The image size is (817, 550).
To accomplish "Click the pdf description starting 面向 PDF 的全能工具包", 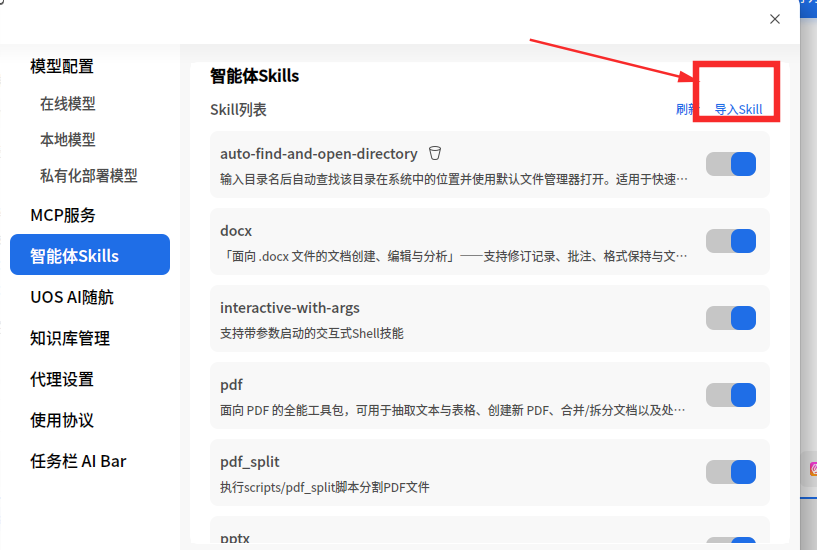I will pyautogui.click(x=453, y=410).
